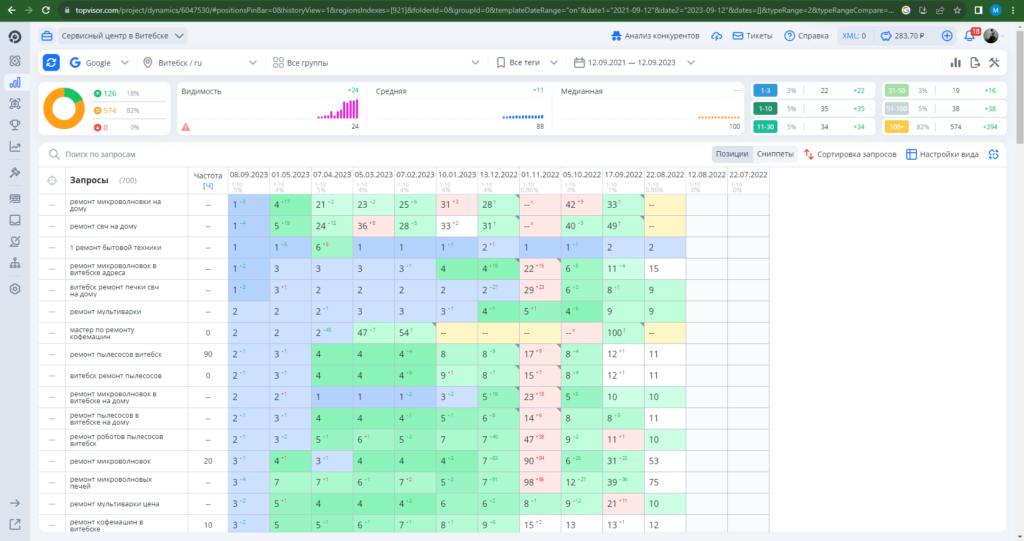Viewport: 1024px width, 541px height.
Task: Select the dark green 1-10 range badge
Action: [x=765, y=108]
